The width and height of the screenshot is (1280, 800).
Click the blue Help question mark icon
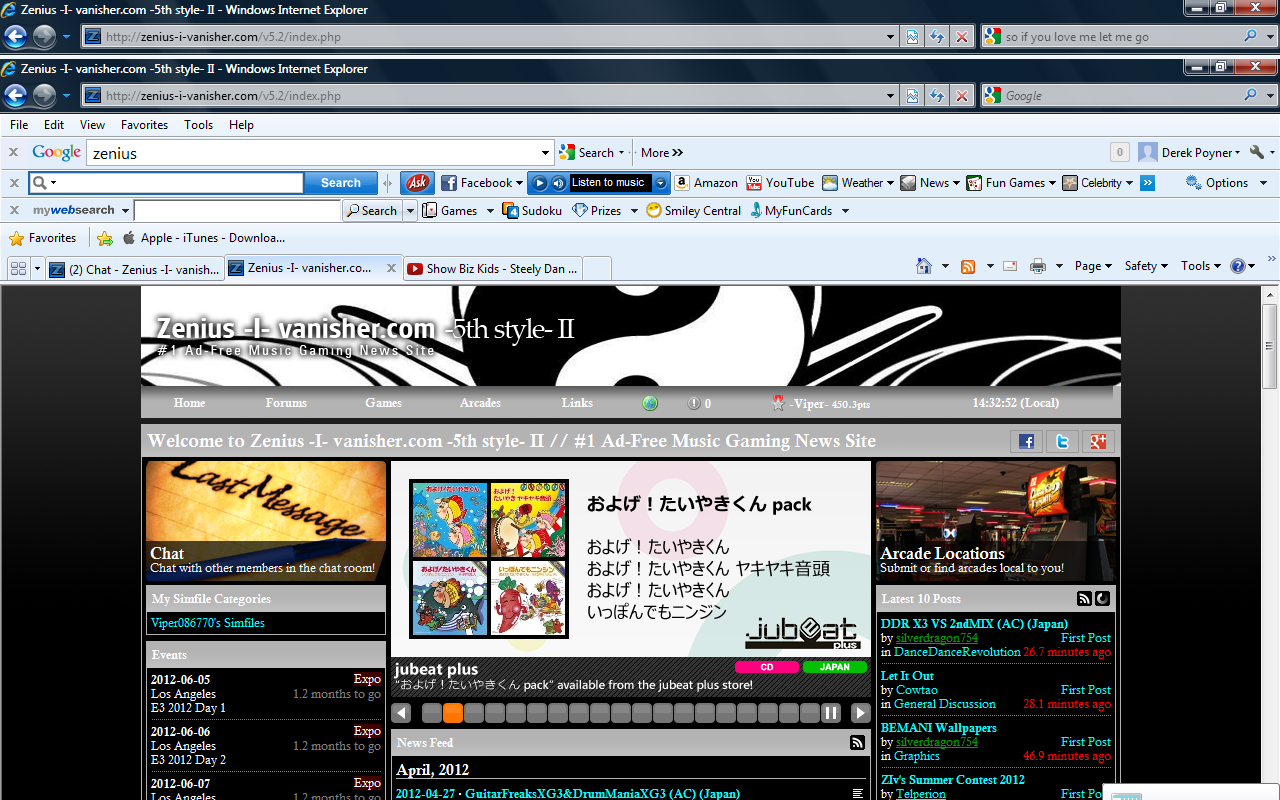pos(1238,266)
